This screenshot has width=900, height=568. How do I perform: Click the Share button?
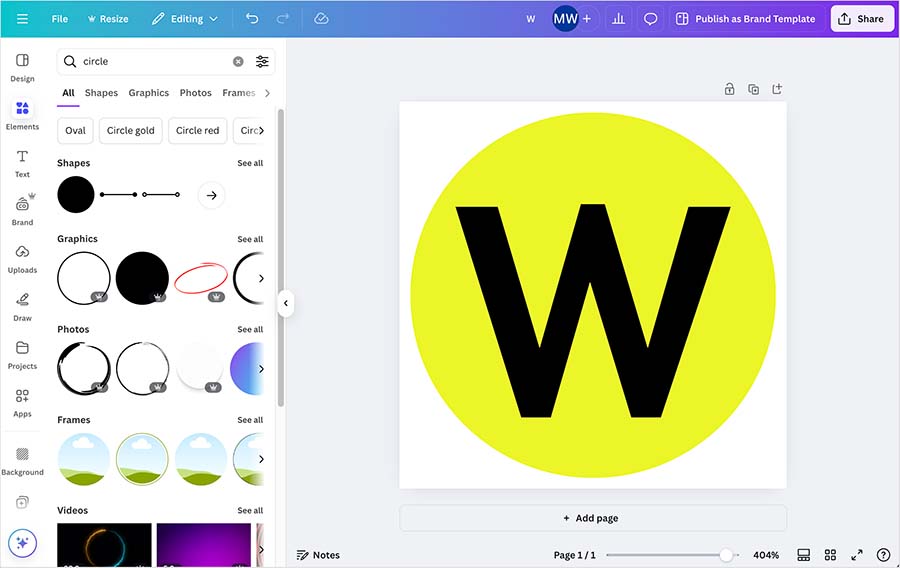(x=861, y=19)
